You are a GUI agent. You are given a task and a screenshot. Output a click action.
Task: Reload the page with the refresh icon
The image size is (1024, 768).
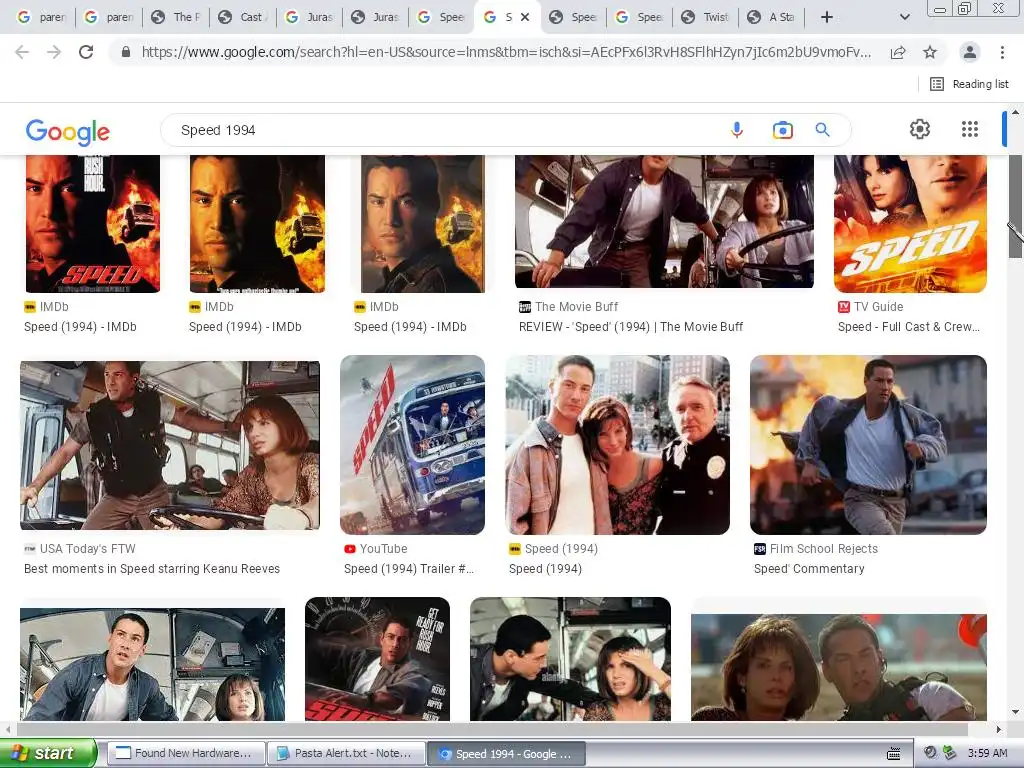[x=86, y=52]
